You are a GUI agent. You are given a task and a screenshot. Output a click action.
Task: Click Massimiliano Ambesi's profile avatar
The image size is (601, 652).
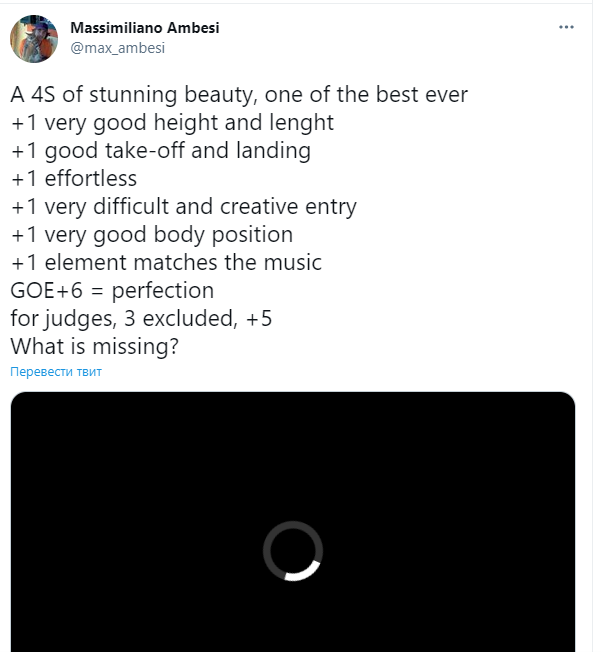(x=34, y=38)
